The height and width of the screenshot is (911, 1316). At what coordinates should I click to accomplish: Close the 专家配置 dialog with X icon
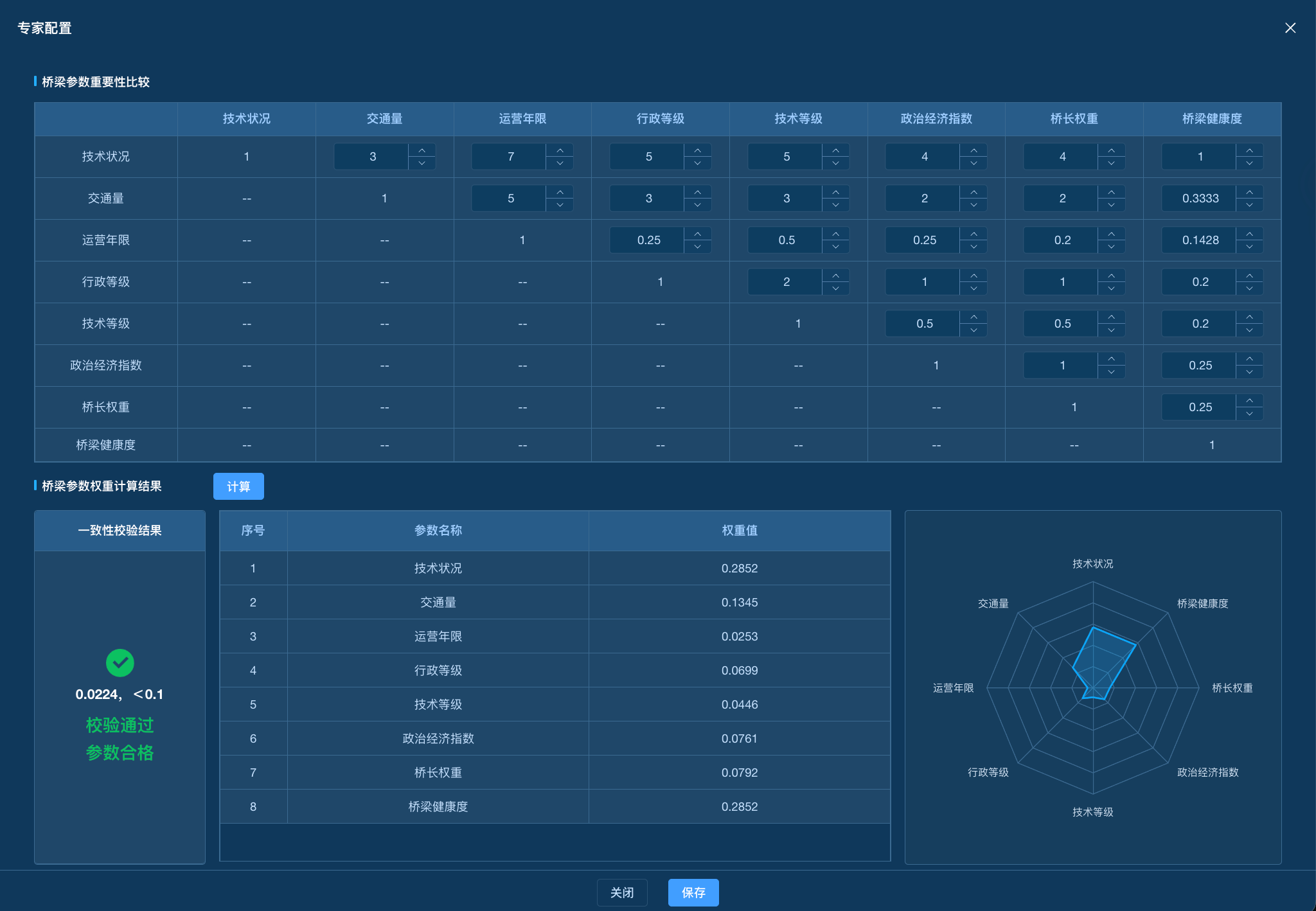pos(1290,28)
